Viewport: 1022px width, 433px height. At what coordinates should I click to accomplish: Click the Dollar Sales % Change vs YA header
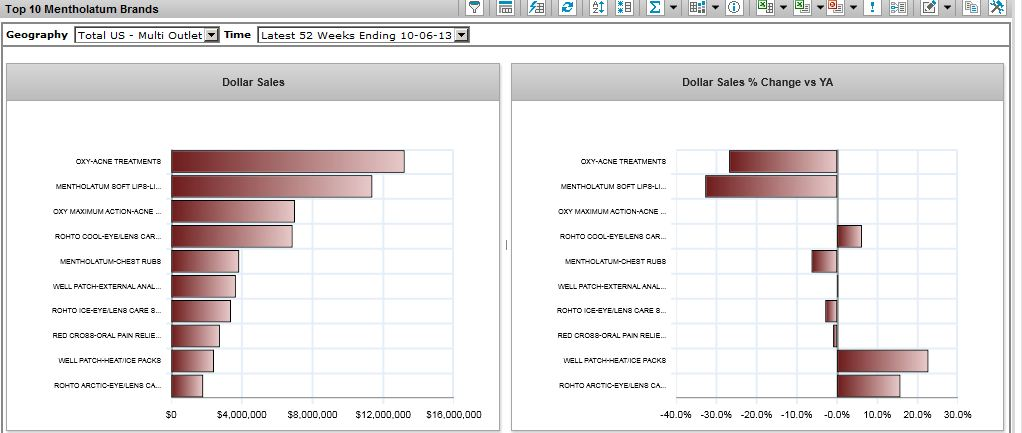click(x=757, y=82)
